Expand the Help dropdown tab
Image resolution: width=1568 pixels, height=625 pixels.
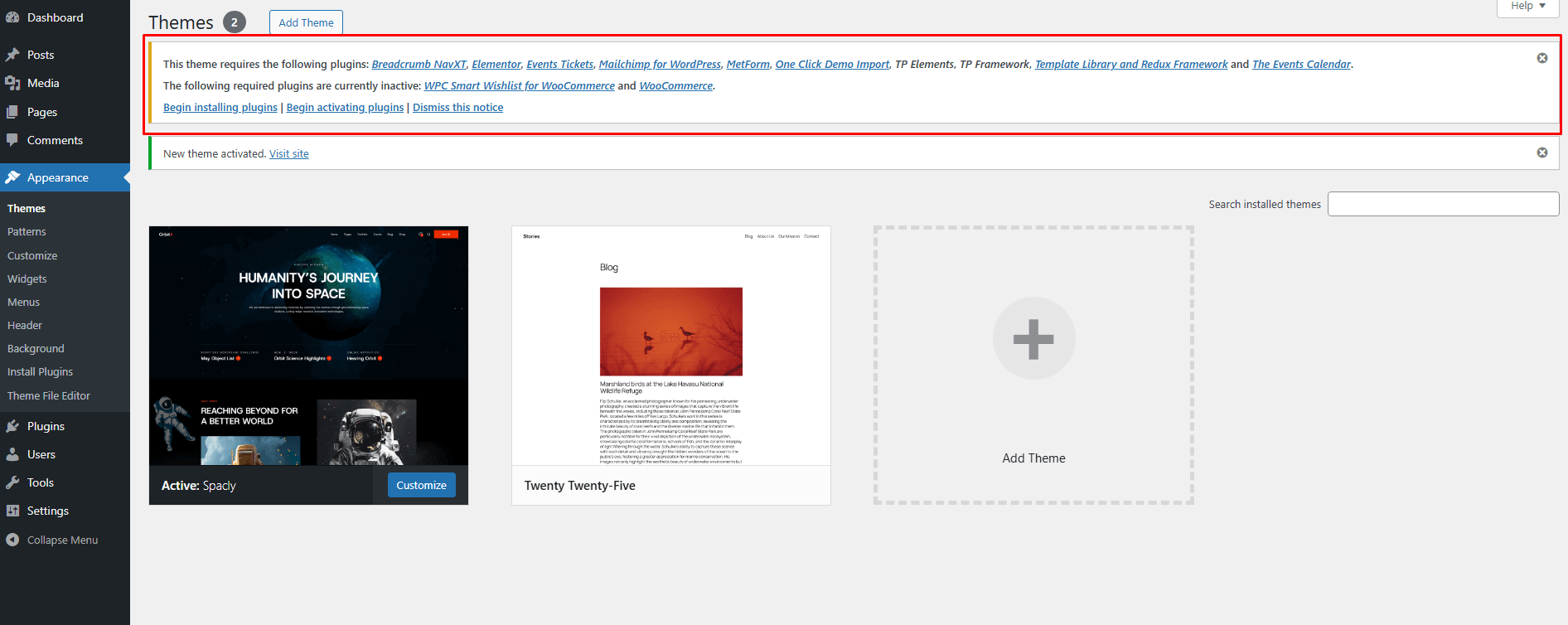click(x=1528, y=7)
